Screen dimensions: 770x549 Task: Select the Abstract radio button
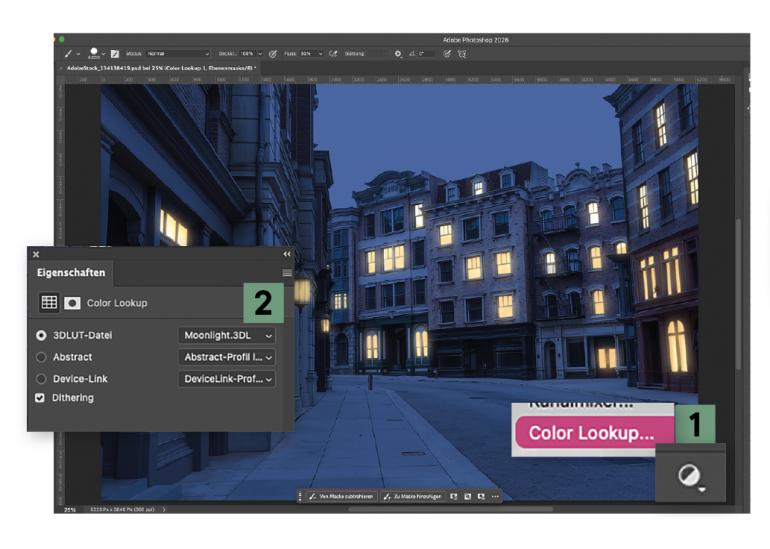pos(41,357)
